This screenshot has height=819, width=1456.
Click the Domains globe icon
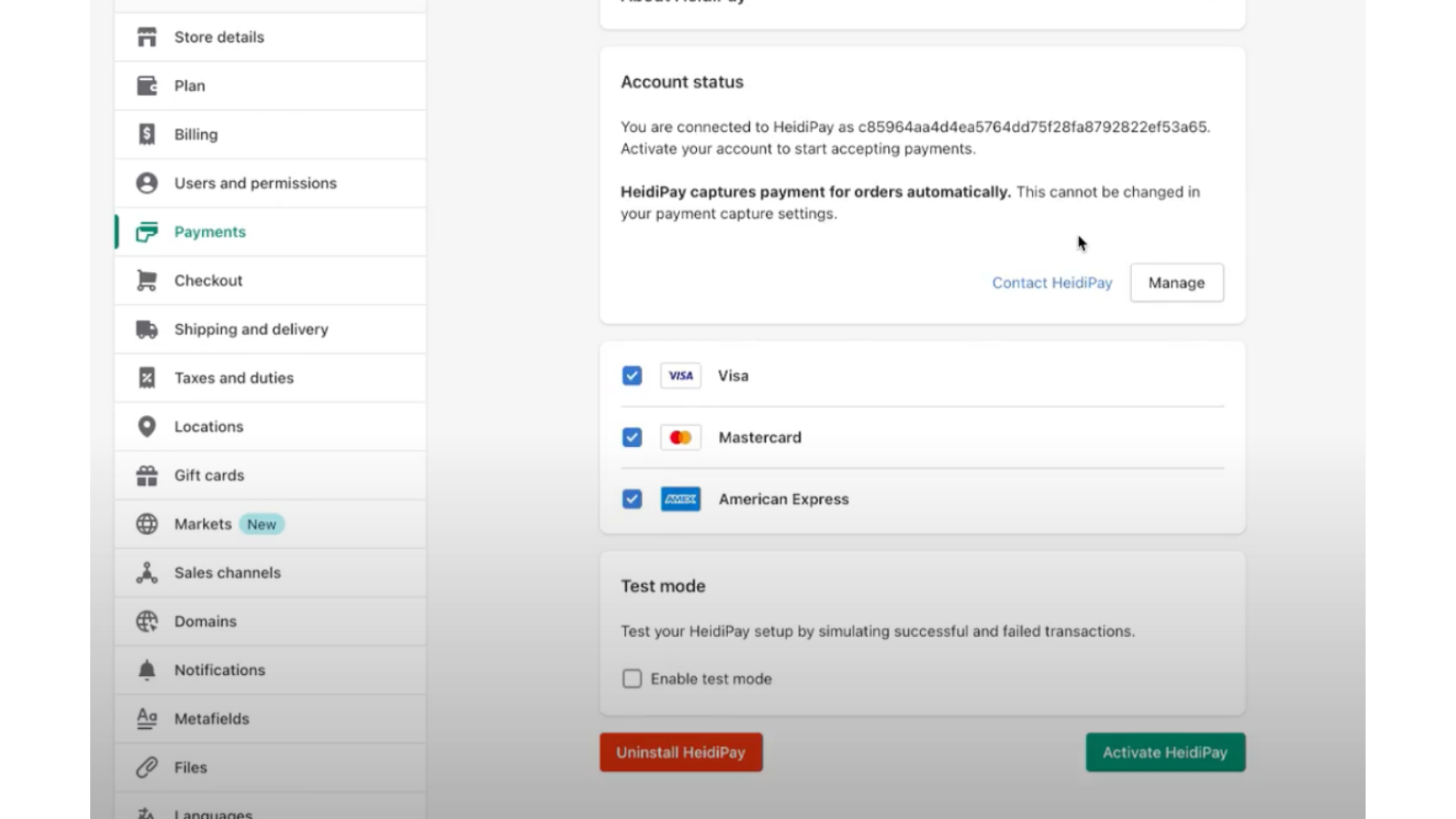point(147,622)
